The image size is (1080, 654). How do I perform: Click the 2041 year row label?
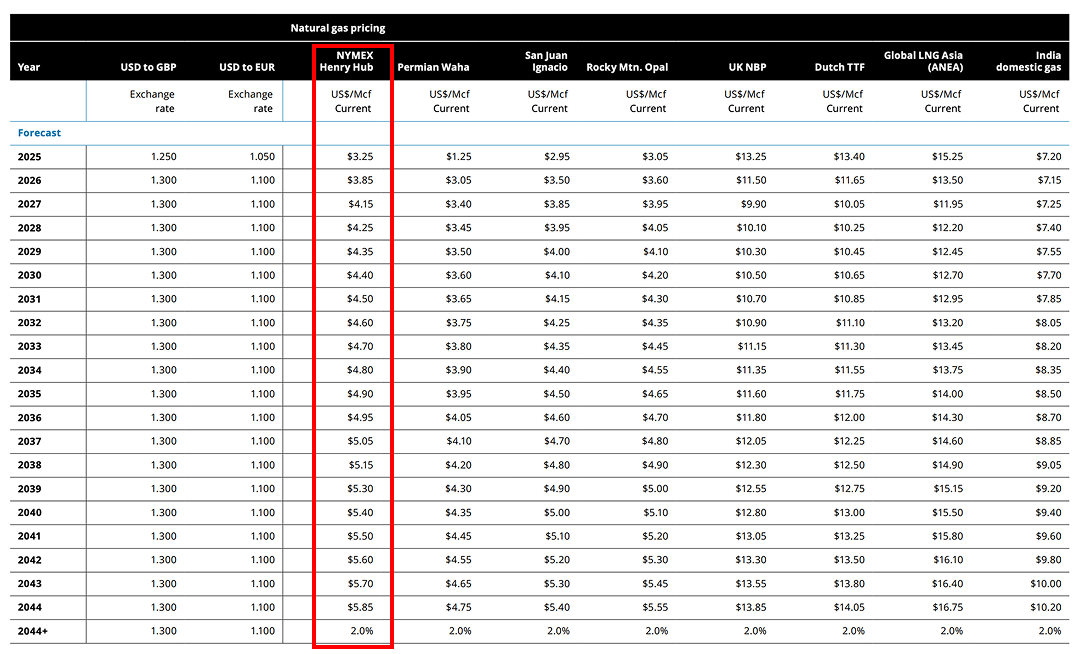pyautogui.click(x=30, y=536)
